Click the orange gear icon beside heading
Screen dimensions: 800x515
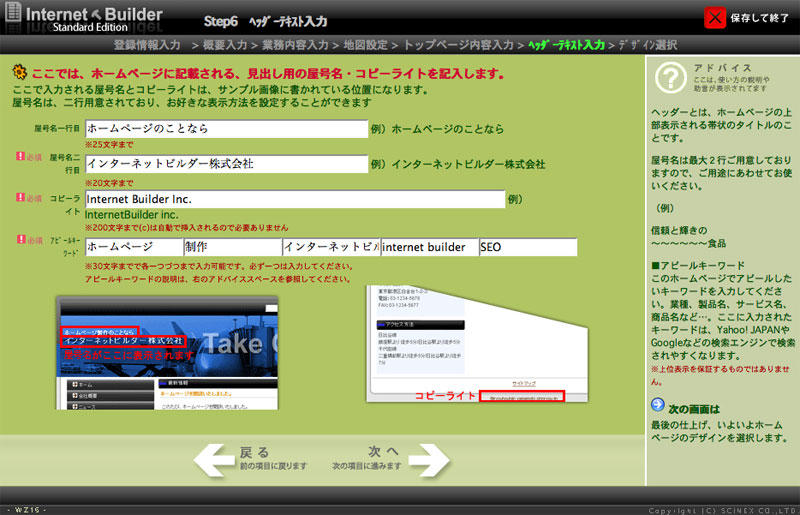pos(19,72)
